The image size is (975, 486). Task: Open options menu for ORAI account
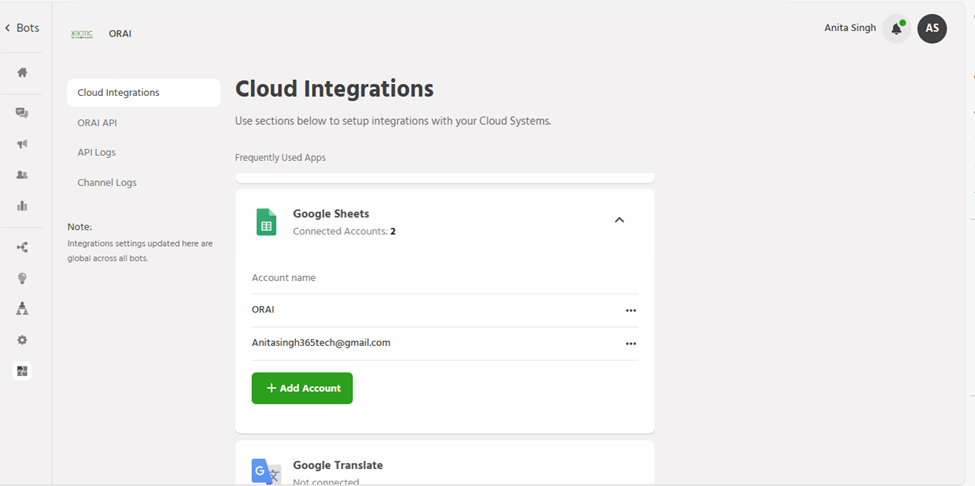(630, 310)
